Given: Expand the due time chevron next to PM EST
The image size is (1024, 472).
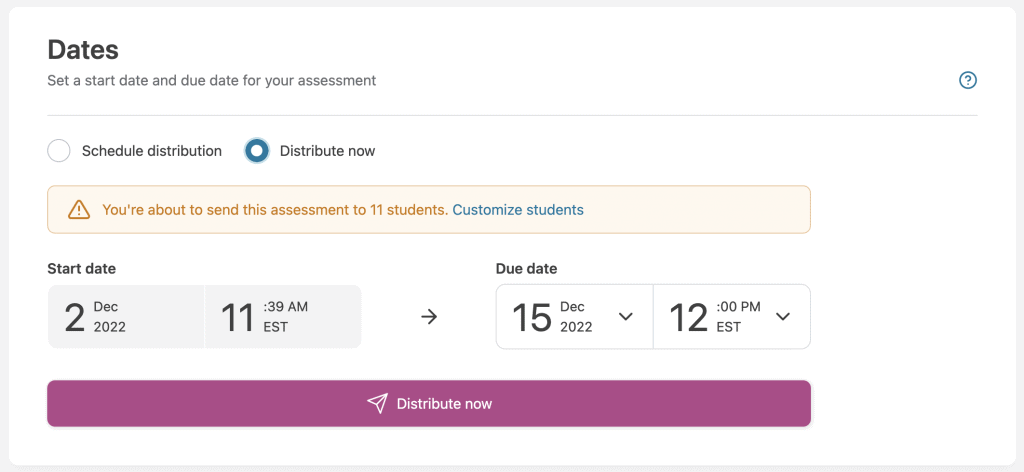Looking at the screenshot, I should pos(783,317).
